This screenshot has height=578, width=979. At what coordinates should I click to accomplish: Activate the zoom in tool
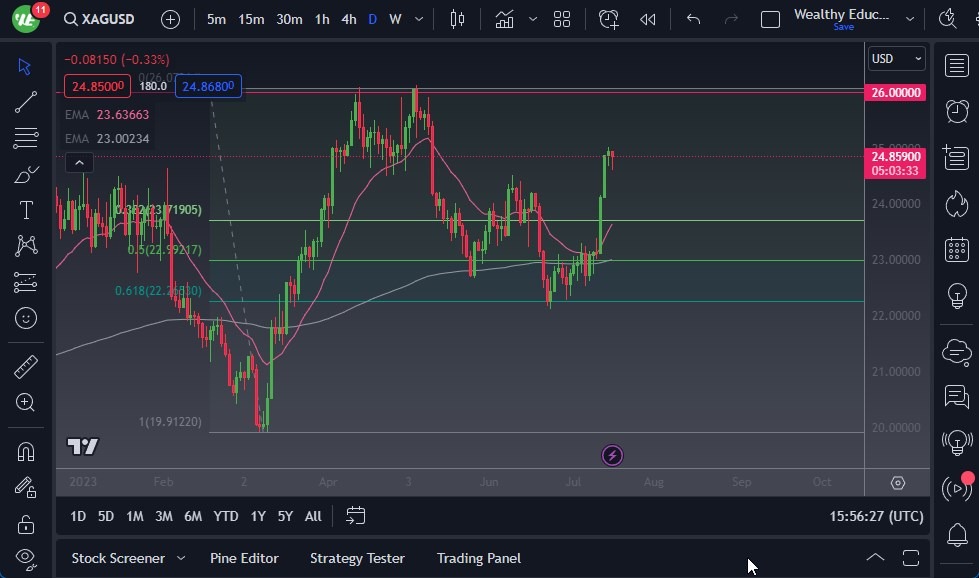[26, 403]
